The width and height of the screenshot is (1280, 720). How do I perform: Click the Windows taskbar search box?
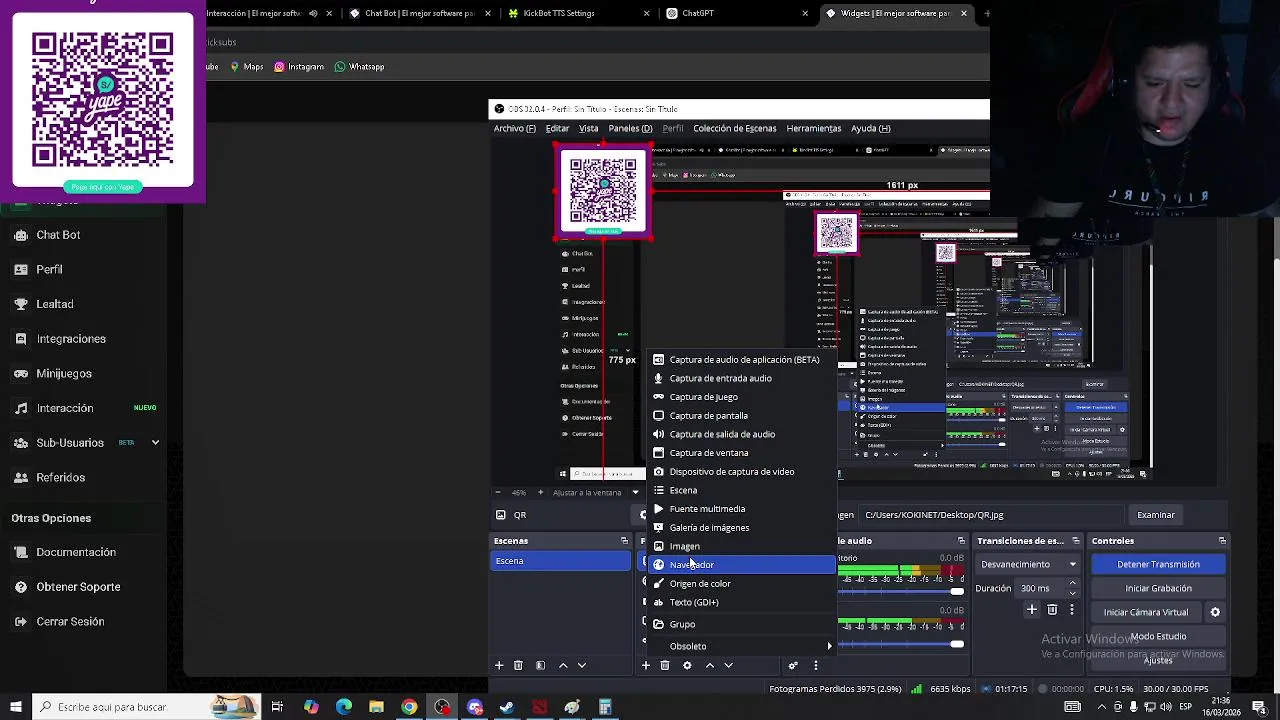coord(146,707)
